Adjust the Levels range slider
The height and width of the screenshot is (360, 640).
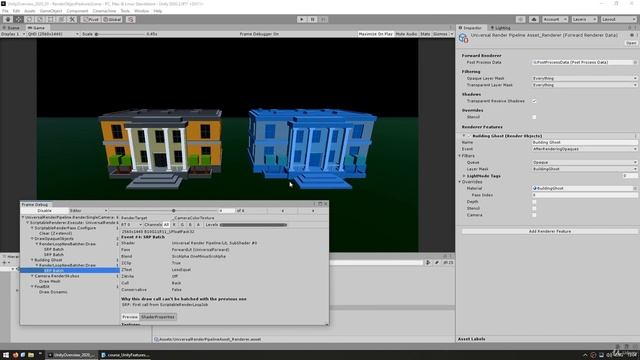[253, 225]
